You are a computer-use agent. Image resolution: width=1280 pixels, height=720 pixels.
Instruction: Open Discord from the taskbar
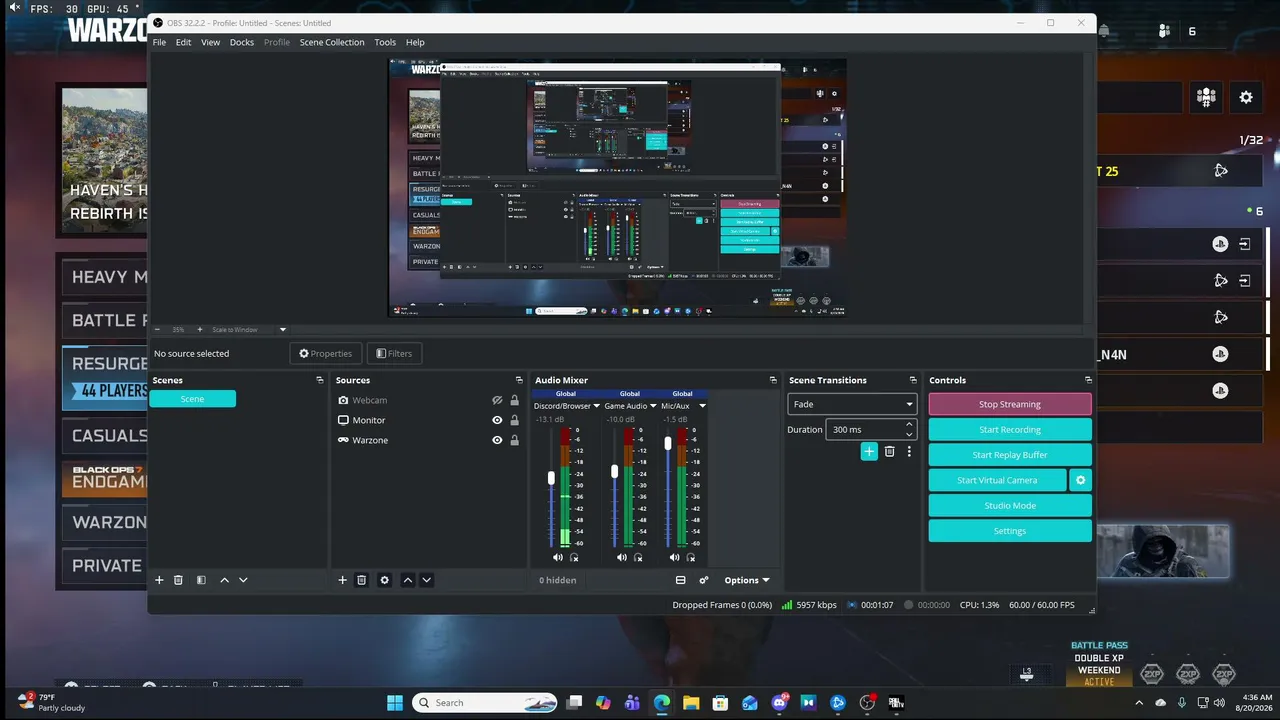click(x=779, y=703)
